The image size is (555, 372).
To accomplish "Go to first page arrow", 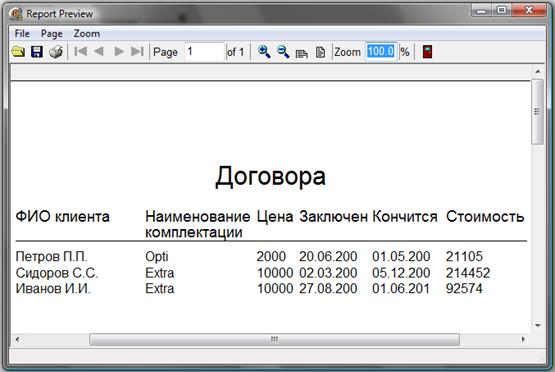I will click(x=81, y=52).
